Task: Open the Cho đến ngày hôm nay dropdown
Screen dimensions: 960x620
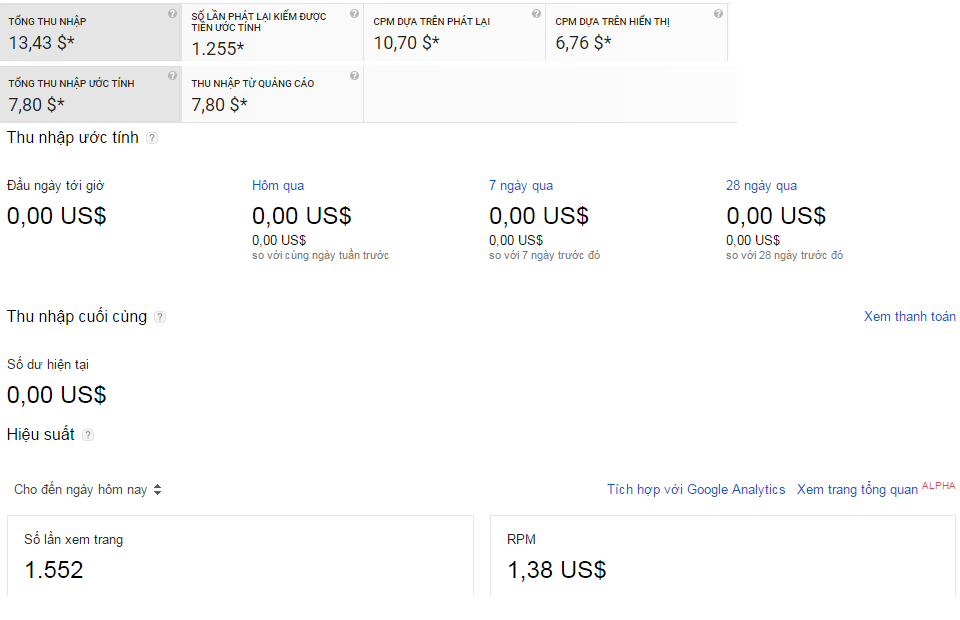Action: click(88, 490)
